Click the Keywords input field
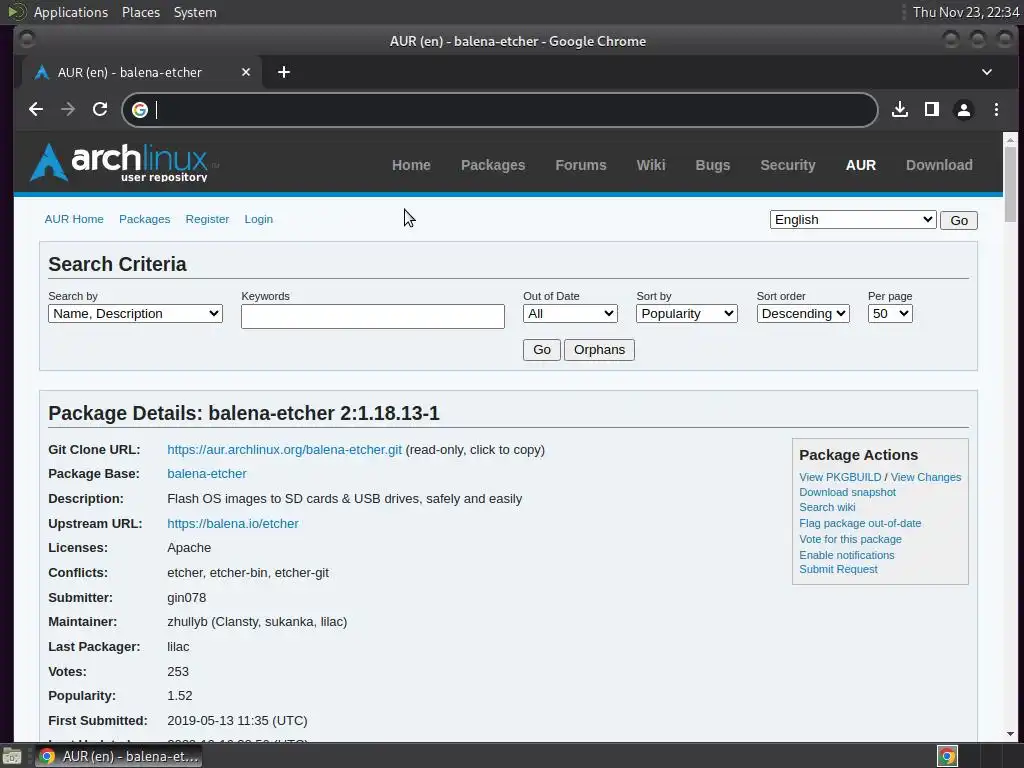 [x=372, y=316]
